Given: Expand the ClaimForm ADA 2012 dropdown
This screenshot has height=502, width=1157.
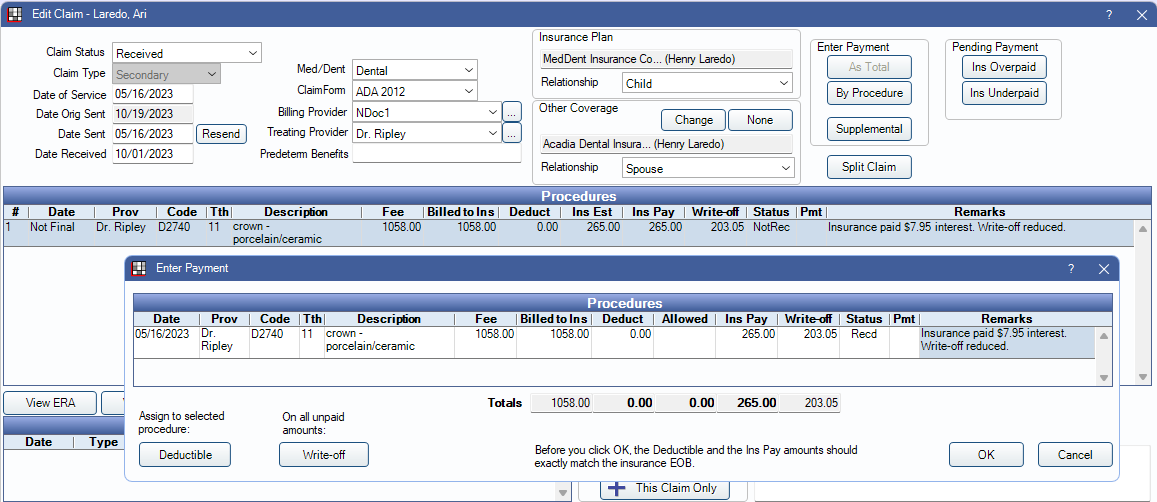Looking at the screenshot, I should (415, 91).
